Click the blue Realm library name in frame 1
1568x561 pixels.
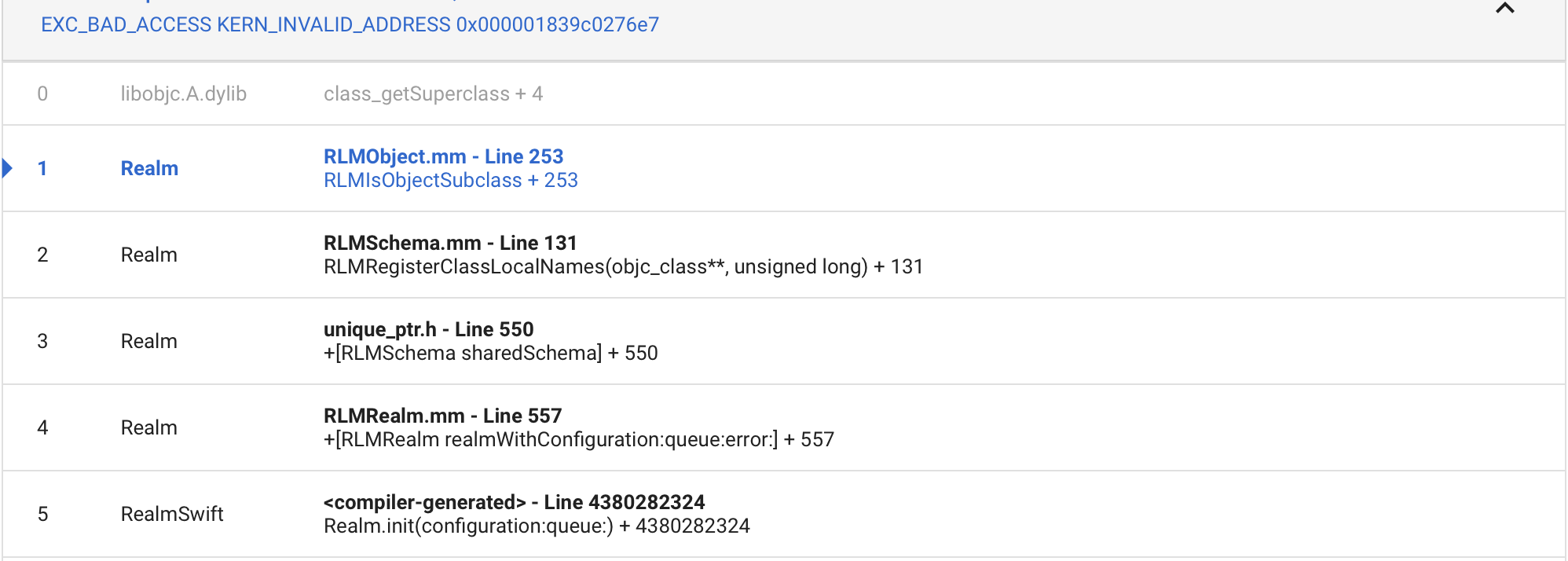[149, 168]
